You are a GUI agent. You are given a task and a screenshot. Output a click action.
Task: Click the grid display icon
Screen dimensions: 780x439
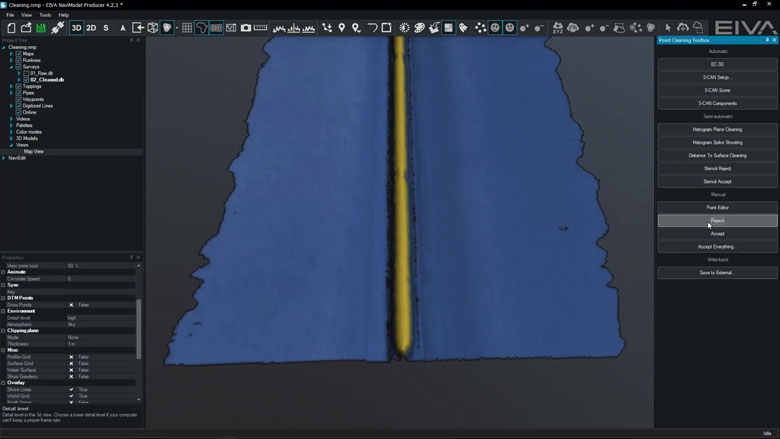click(x=186, y=28)
